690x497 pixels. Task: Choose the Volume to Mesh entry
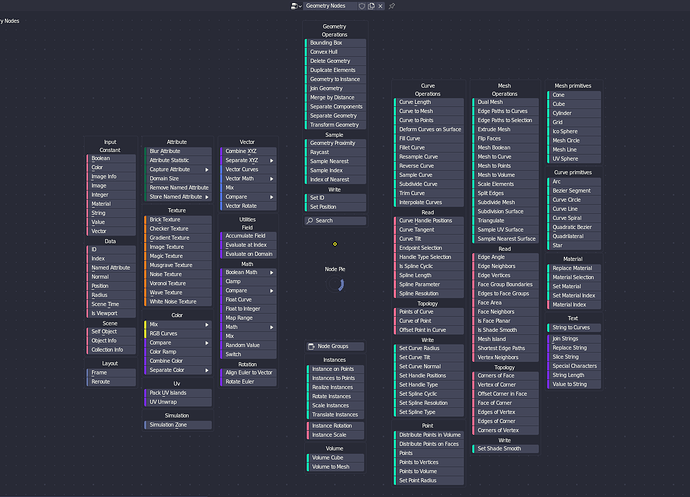tap(335, 467)
